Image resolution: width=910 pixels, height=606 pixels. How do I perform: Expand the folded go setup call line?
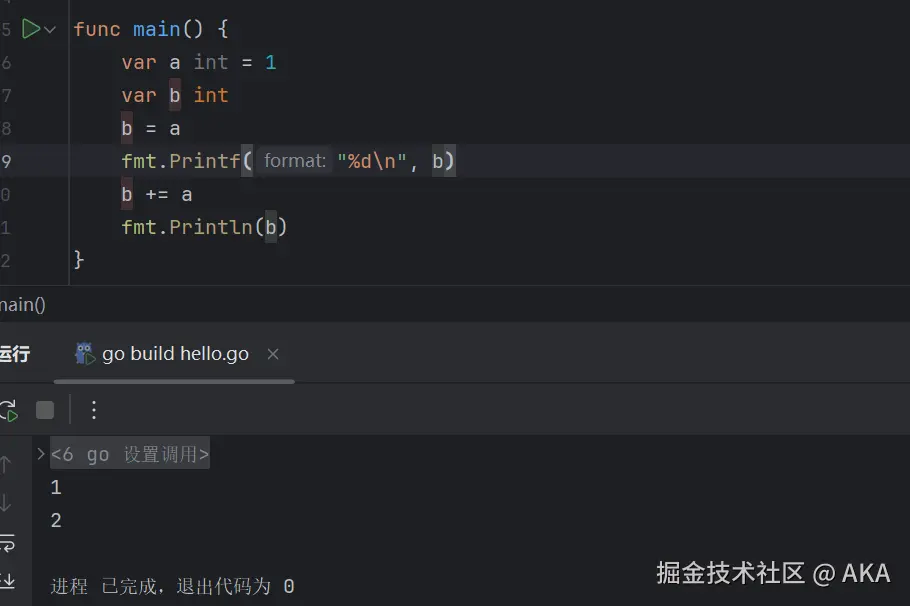pos(41,454)
